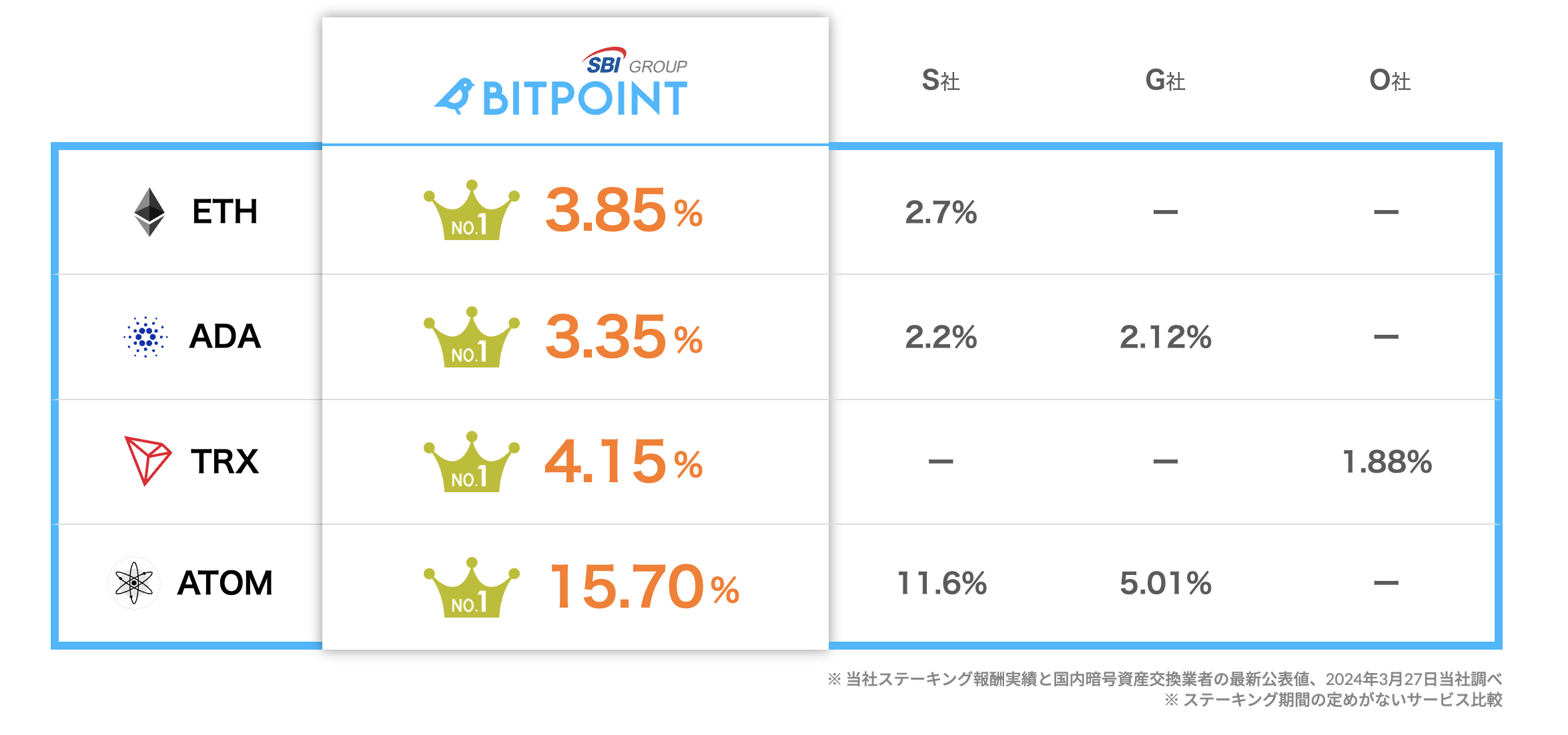The width and height of the screenshot is (1568, 735).
Task: Select the S社 column header
Action: click(941, 81)
